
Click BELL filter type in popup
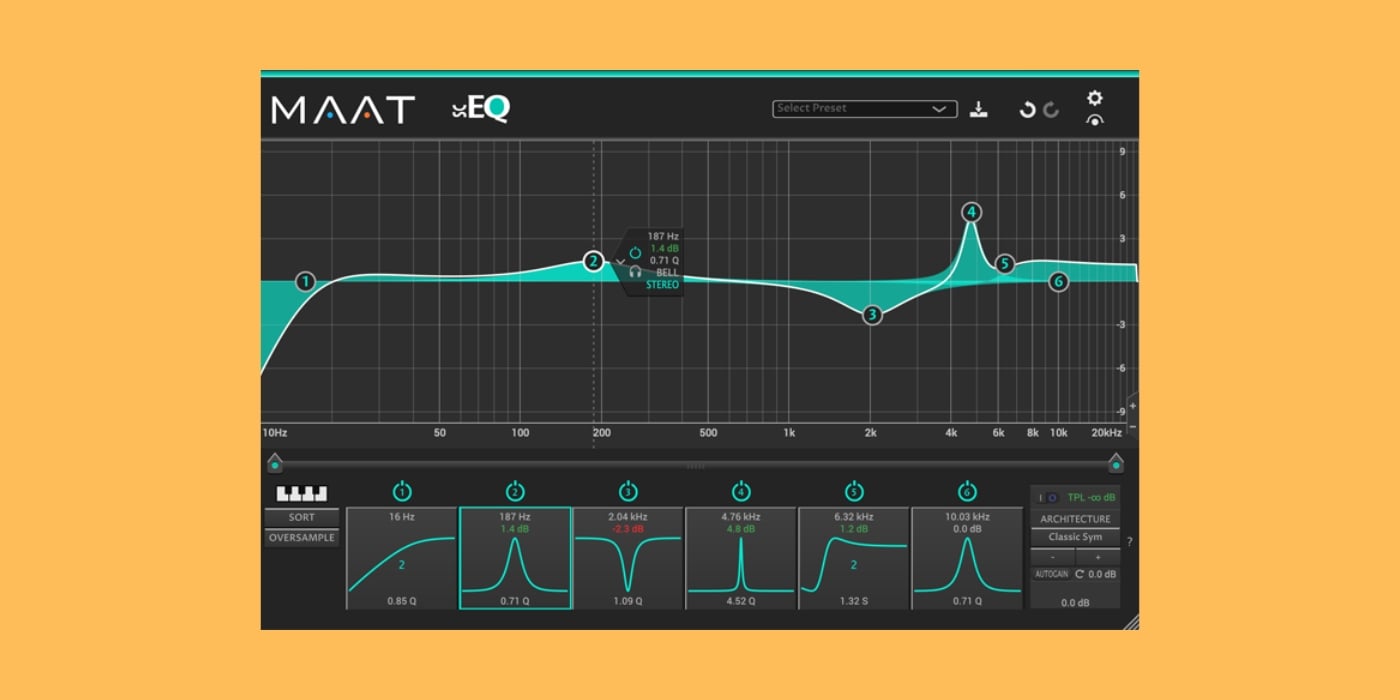[x=667, y=273]
